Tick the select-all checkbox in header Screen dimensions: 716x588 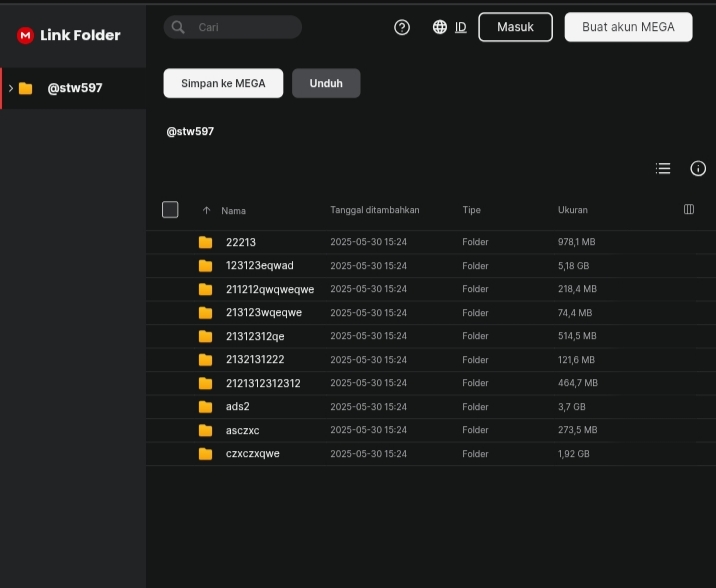coord(170,210)
